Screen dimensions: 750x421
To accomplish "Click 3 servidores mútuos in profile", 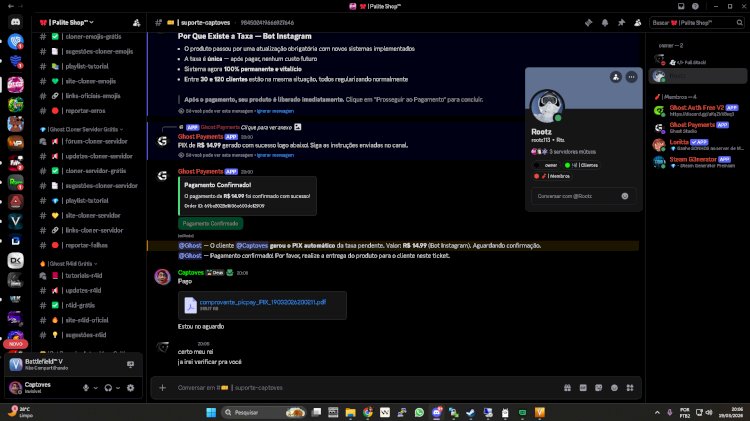I will tap(573, 152).
